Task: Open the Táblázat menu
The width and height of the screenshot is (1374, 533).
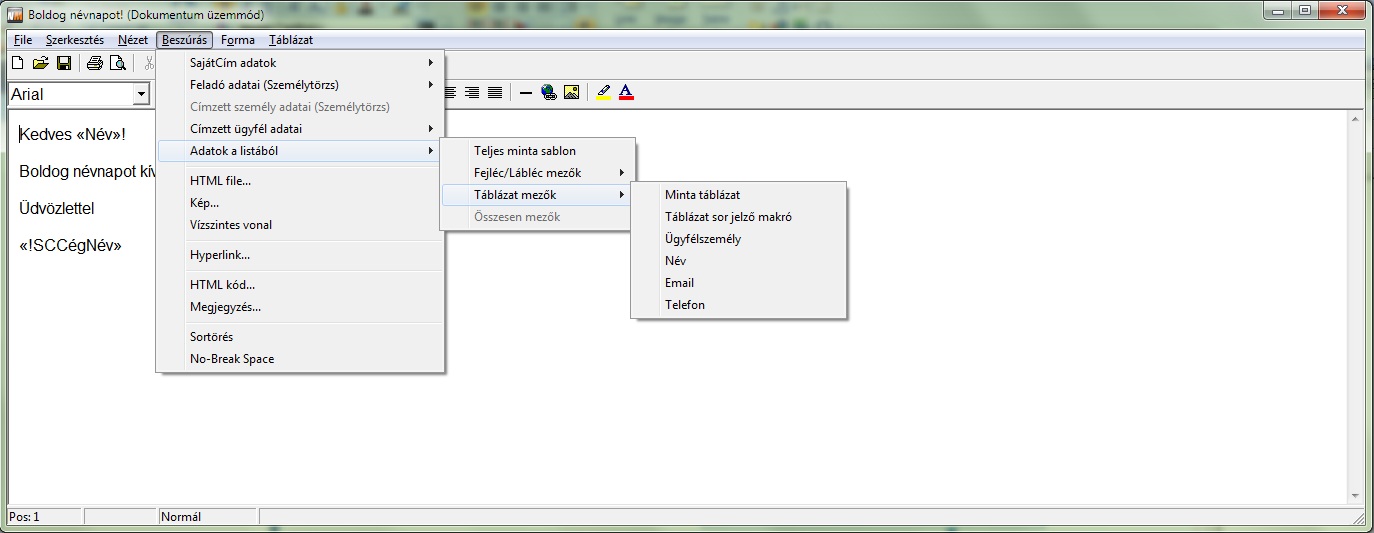Action: [x=291, y=40]
